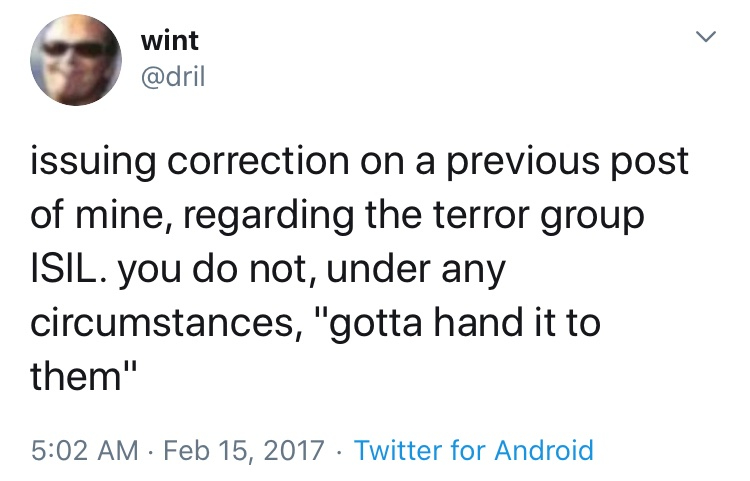This screenshot has height=481, width=750.
Task: Click the year 2017 in tweet footer
Action: click(295, 450)
